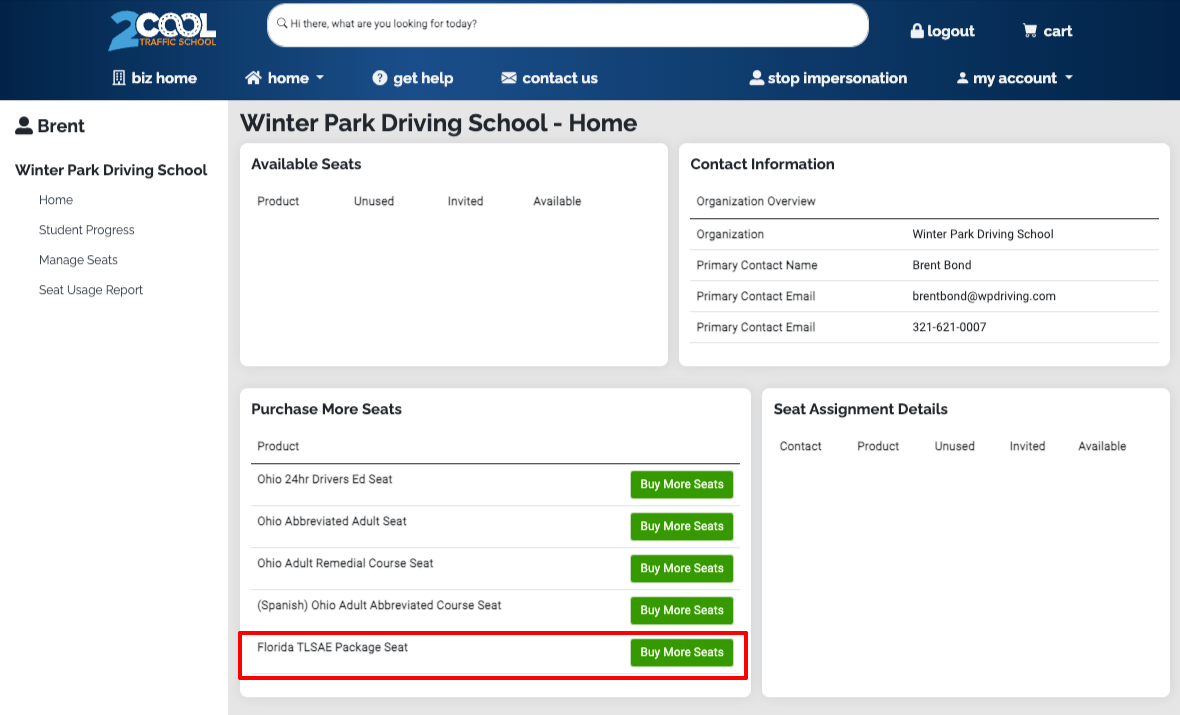Image resolution: width=1180 pixels, height=715 pixels.
Task: Select stop impersonation in navigation
Action: click(828, 78)
